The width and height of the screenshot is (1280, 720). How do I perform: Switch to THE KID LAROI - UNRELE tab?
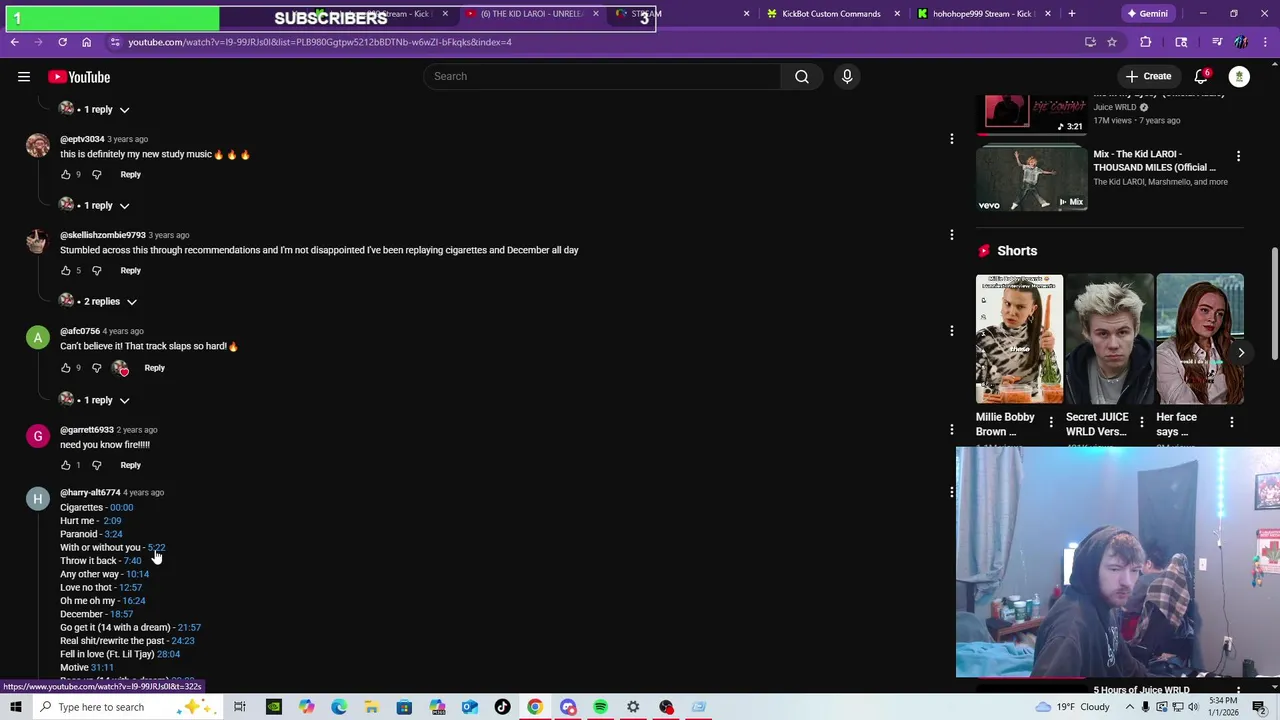pos(532,14)
